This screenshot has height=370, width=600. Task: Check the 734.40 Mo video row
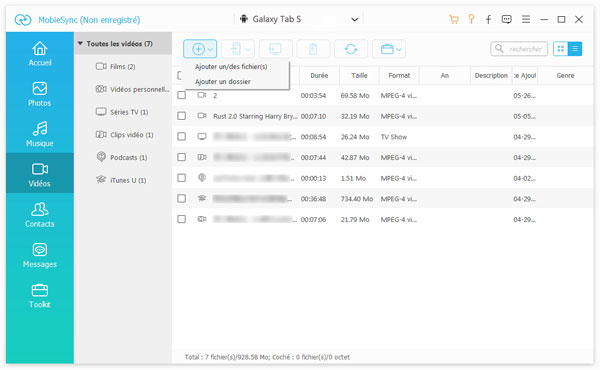[x=182, y=199]
